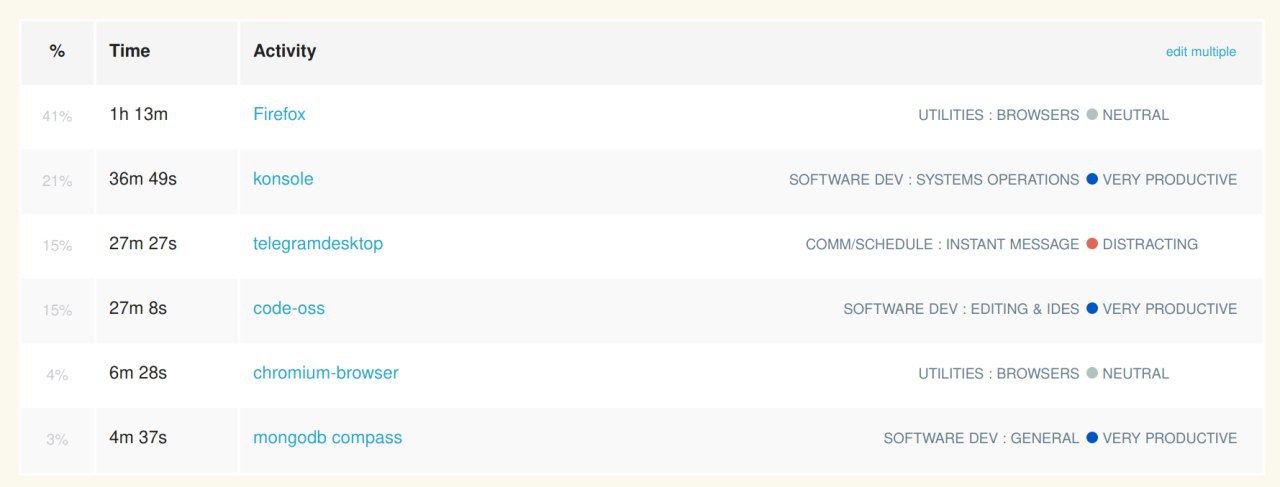1280x487 pixels.
Task: Open the Firefox activity link
Action: [279, 114]
